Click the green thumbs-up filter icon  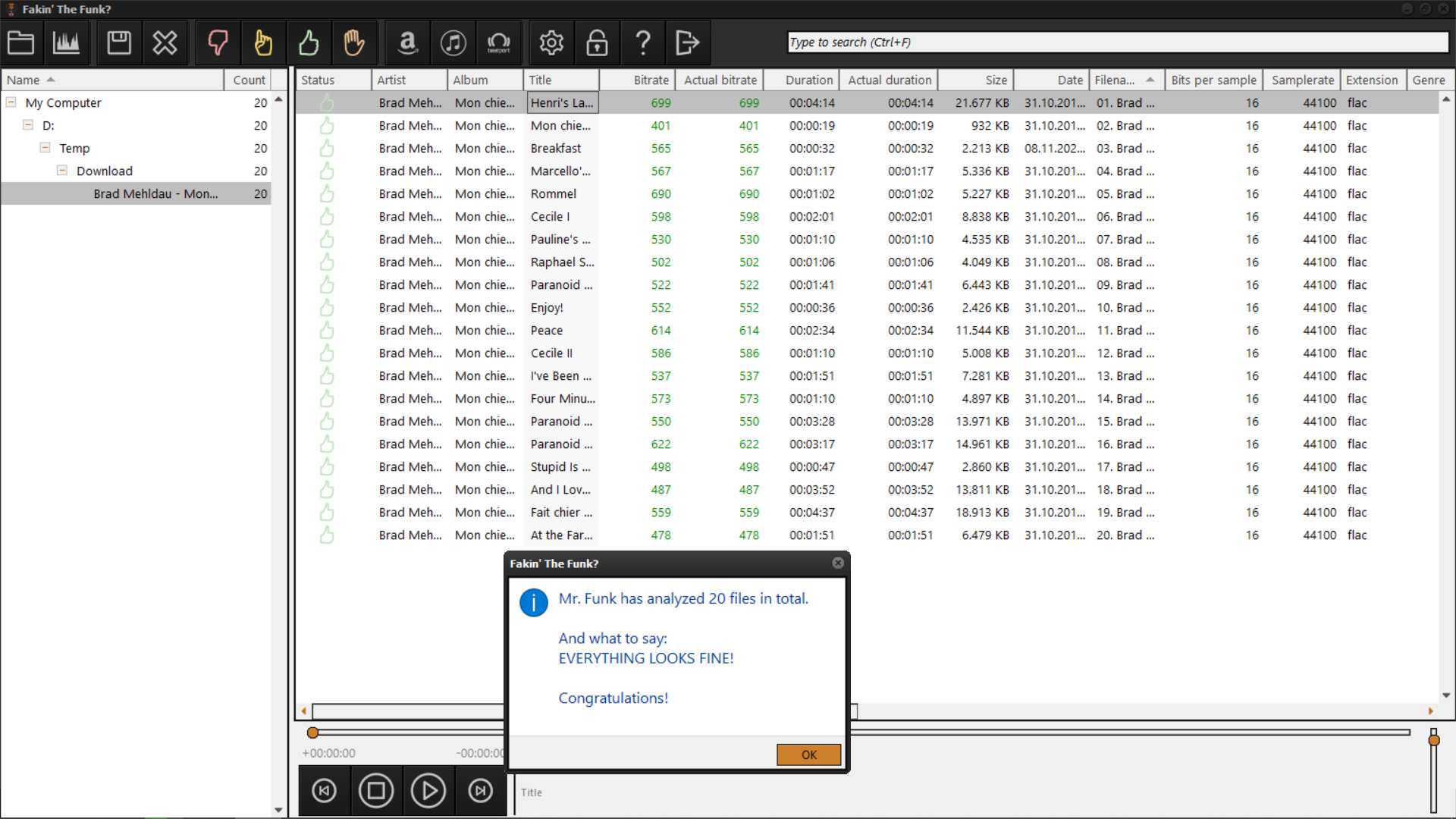pyautogui.click(x=309, y=42)
